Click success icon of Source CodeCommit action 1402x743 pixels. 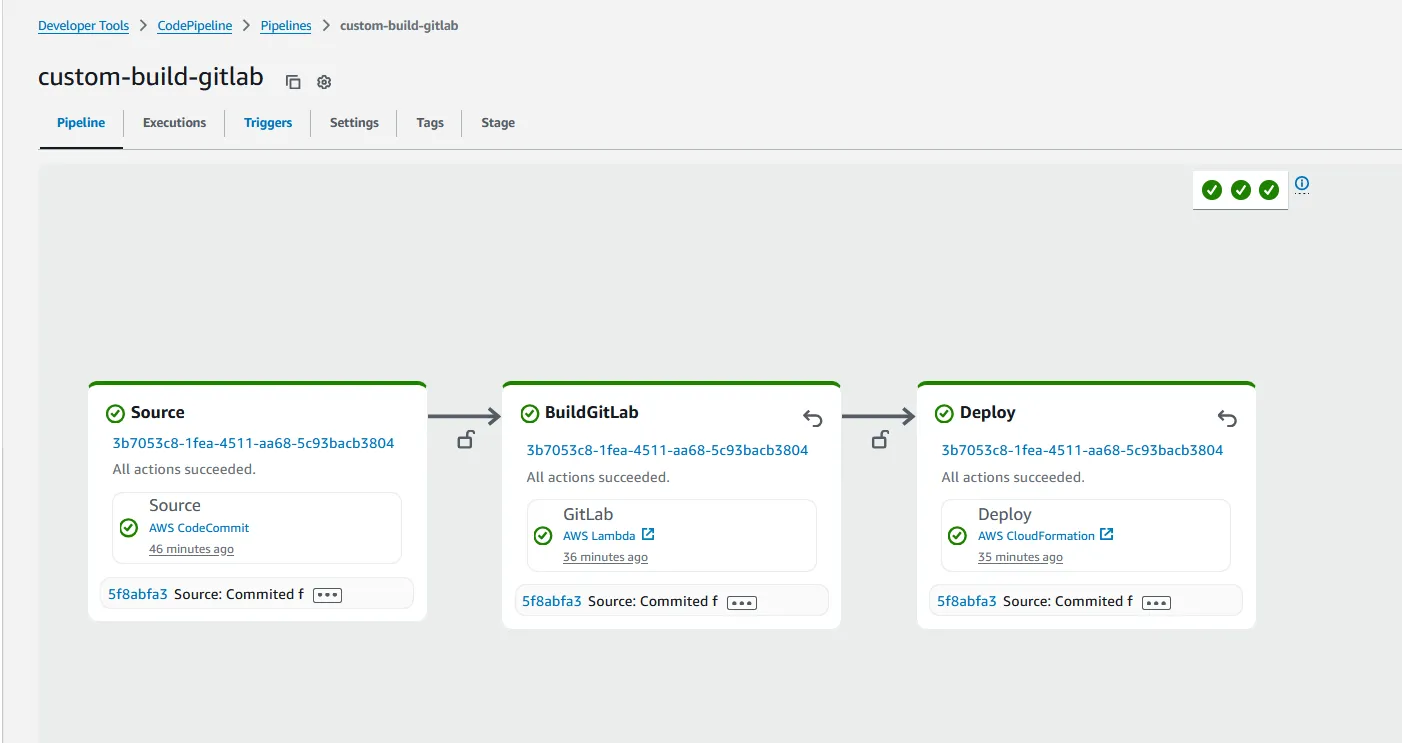coord(129,527)
